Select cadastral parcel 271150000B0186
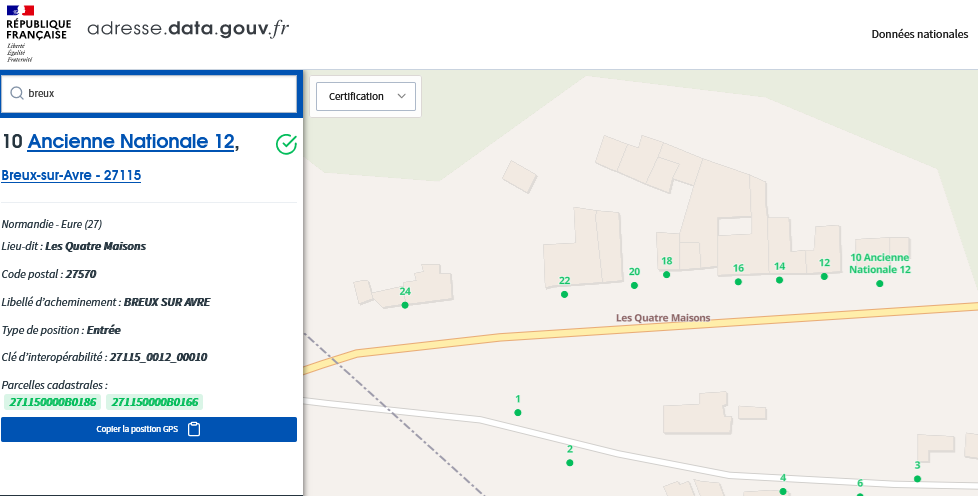The width and height of the screenshot is (978, 496). [x=53, y=402]
